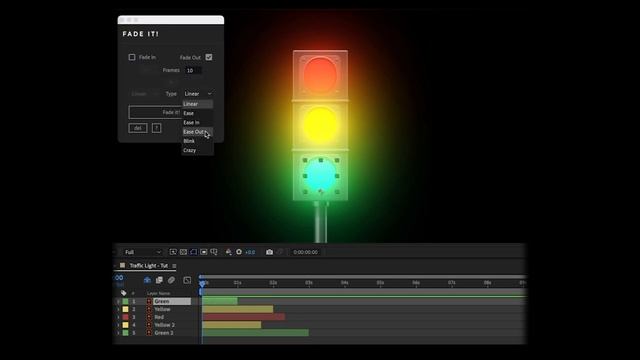Toggle the shy layers icon
Image resolution: width=640 pixels, height=360 pixels.
(x=147, y=280)
